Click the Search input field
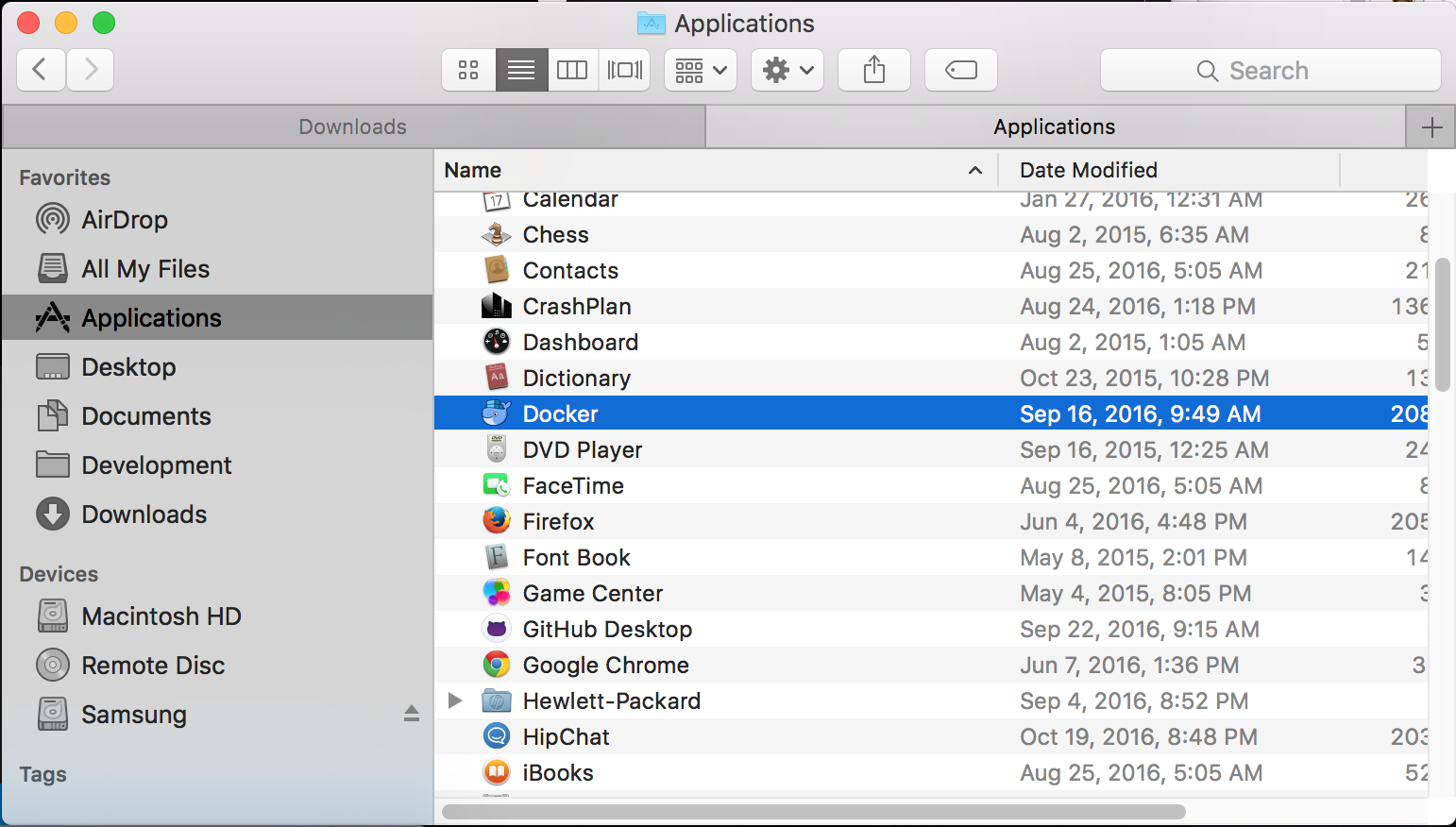Image resolution: width=1456 pixels, height=827 pixels. click(x=1270, y=71)
